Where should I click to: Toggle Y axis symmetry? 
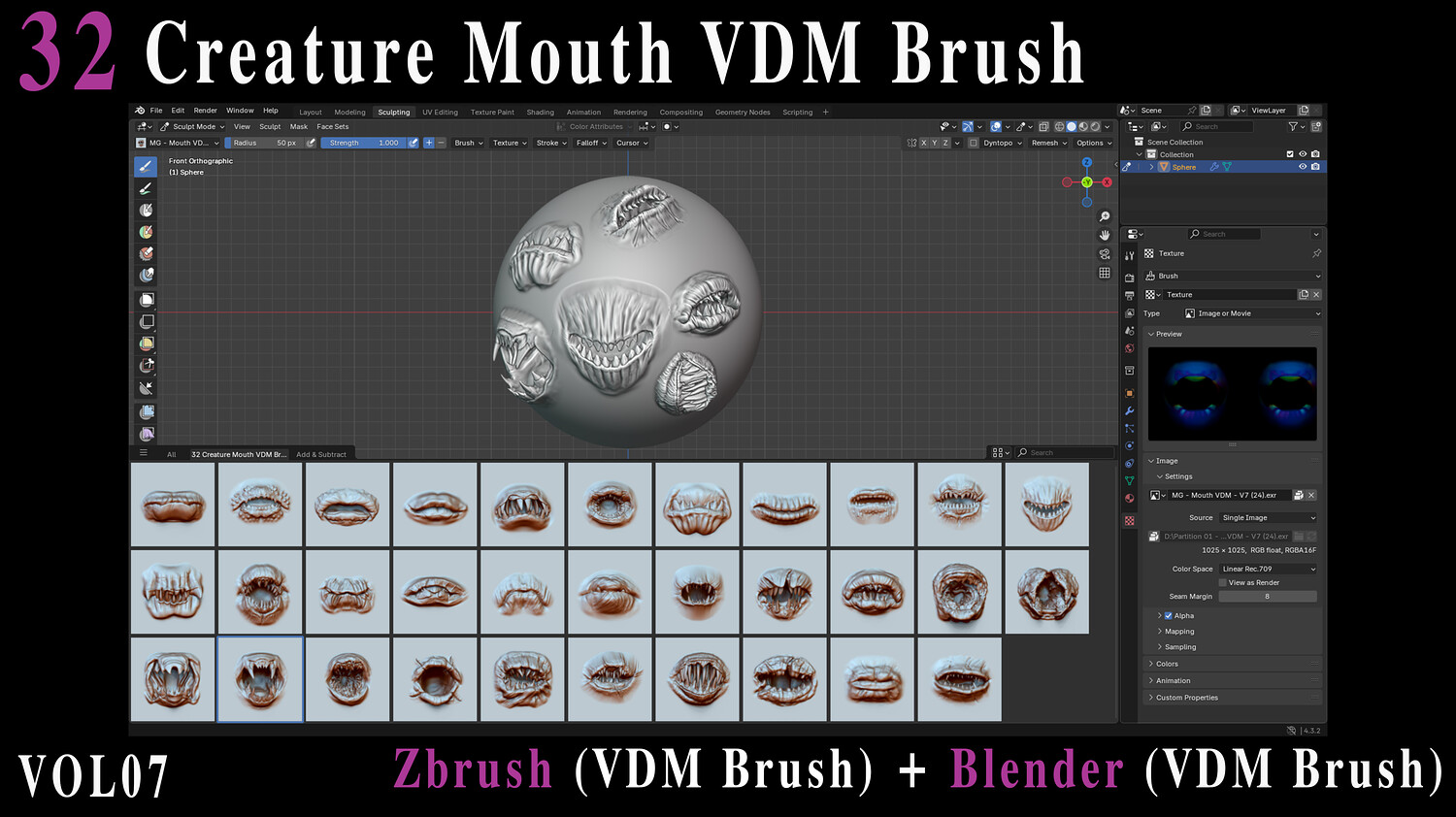(x=935, y=143)
